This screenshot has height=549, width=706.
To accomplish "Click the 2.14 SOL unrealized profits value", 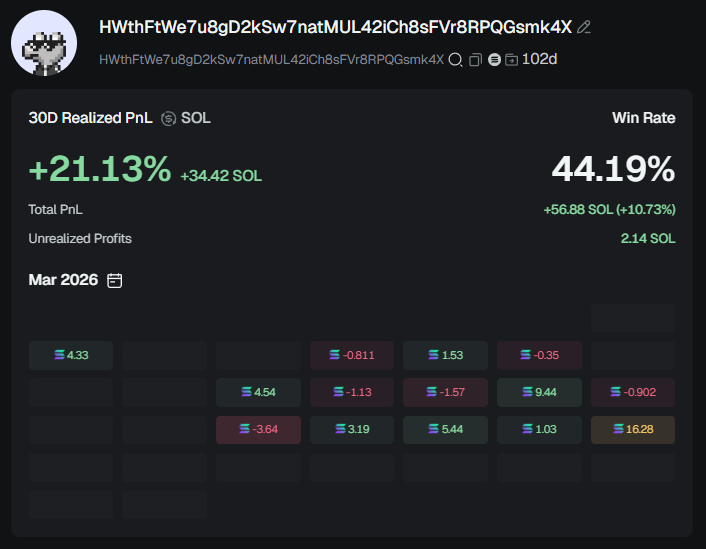I will point(648,238).
